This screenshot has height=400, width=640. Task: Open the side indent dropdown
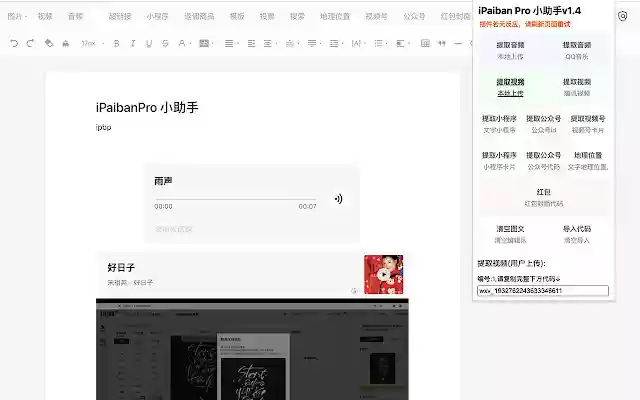(270, 43)
